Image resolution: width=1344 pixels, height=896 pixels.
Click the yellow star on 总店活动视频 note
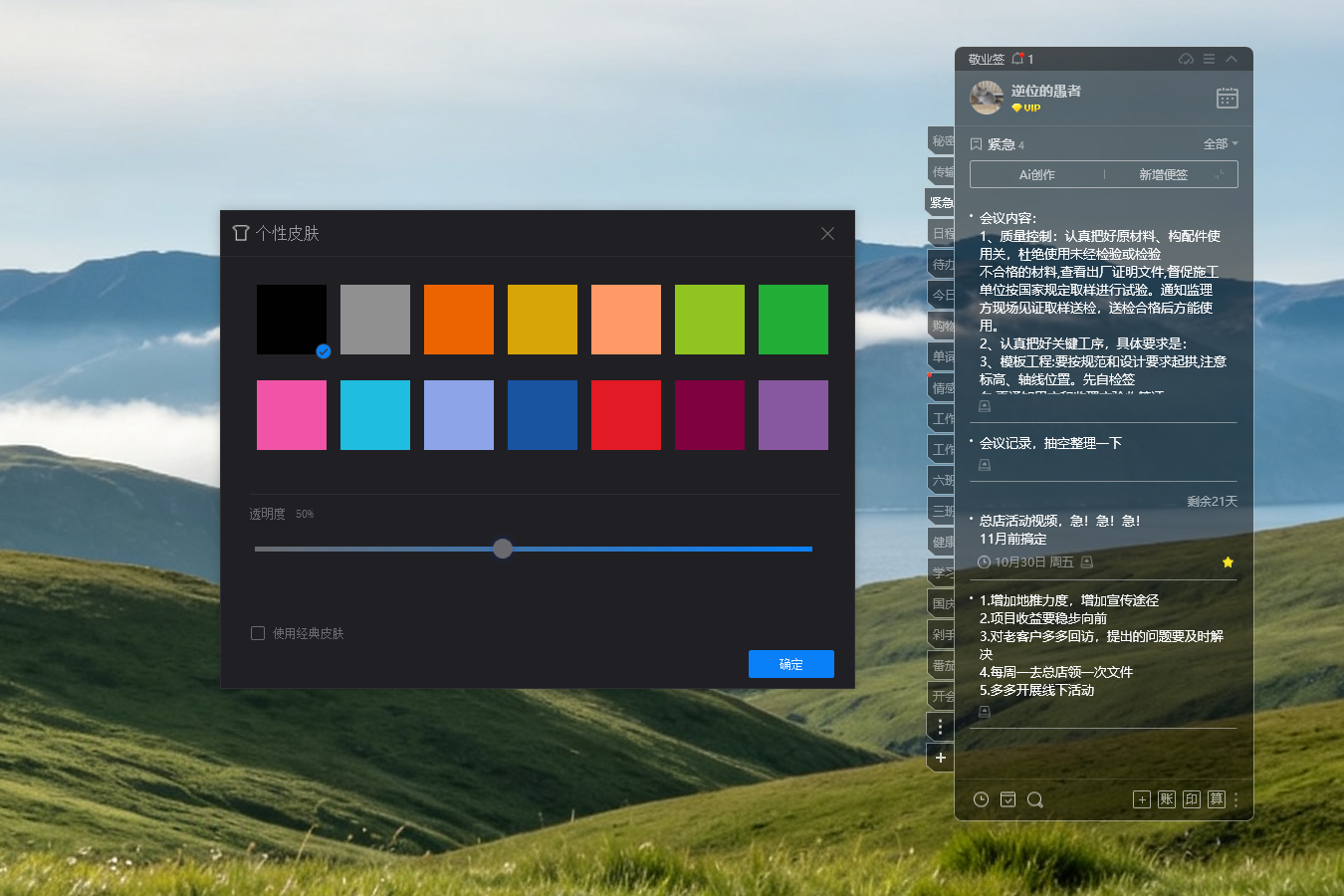(x=1228, y=562)
